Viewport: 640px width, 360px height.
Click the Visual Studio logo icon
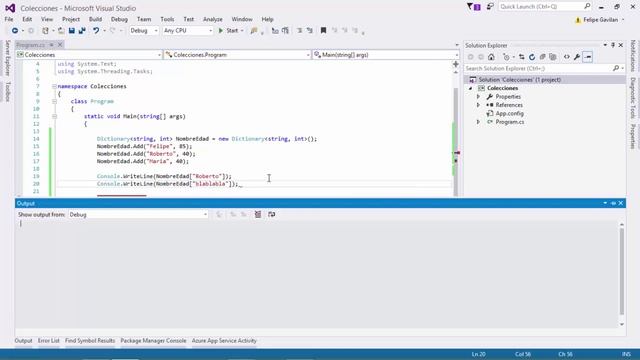point(10,8)
